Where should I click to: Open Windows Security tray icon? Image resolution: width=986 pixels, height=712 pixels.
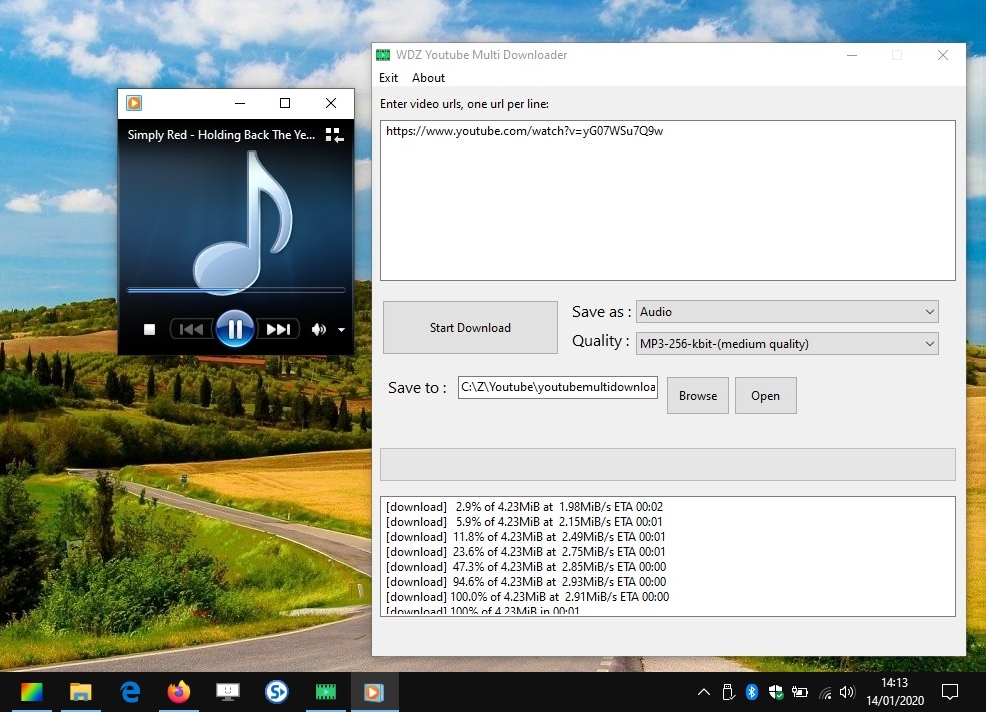[x=776, y=692]
